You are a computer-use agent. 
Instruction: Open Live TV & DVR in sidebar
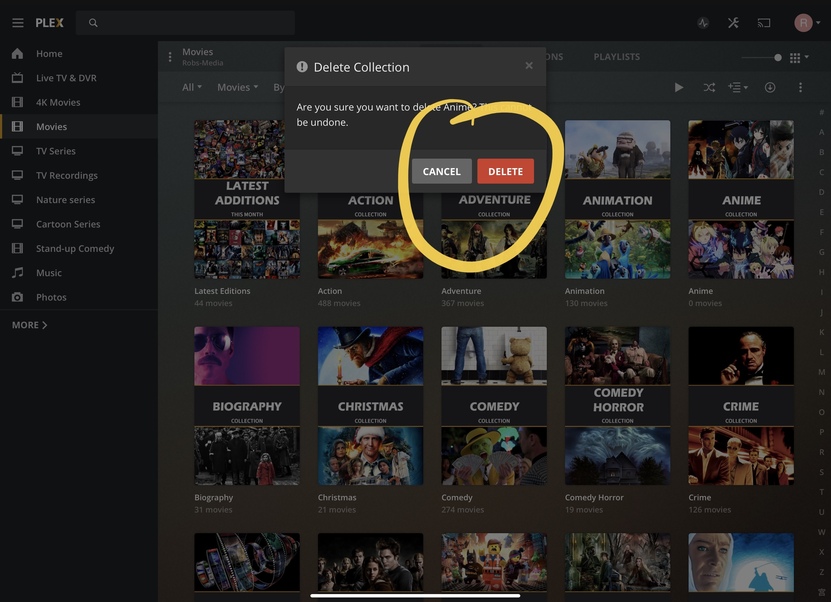(79, 78)
